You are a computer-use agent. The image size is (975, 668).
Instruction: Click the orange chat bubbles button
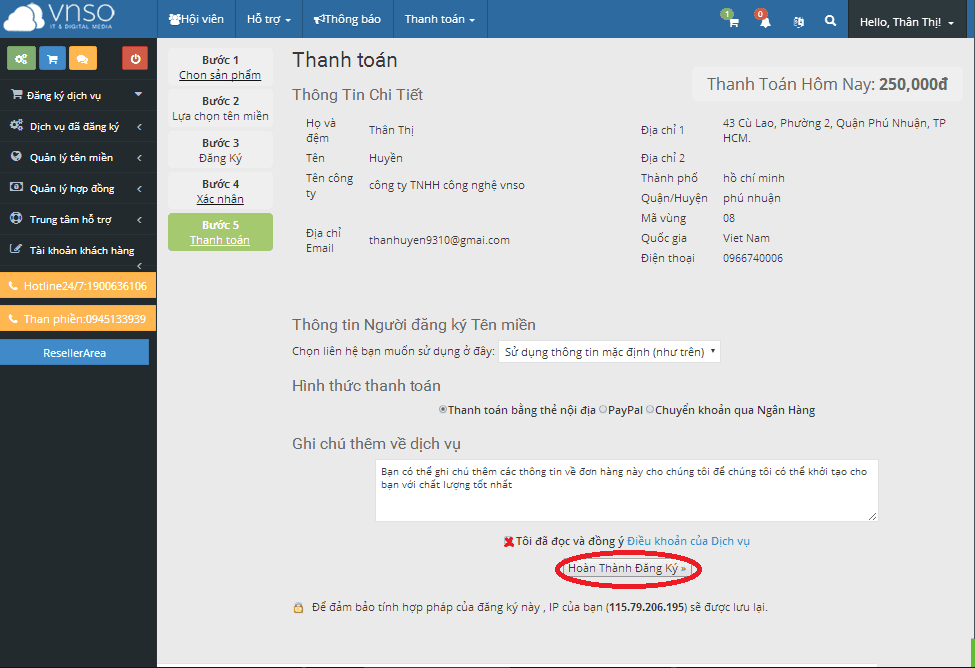coord(83,58)
